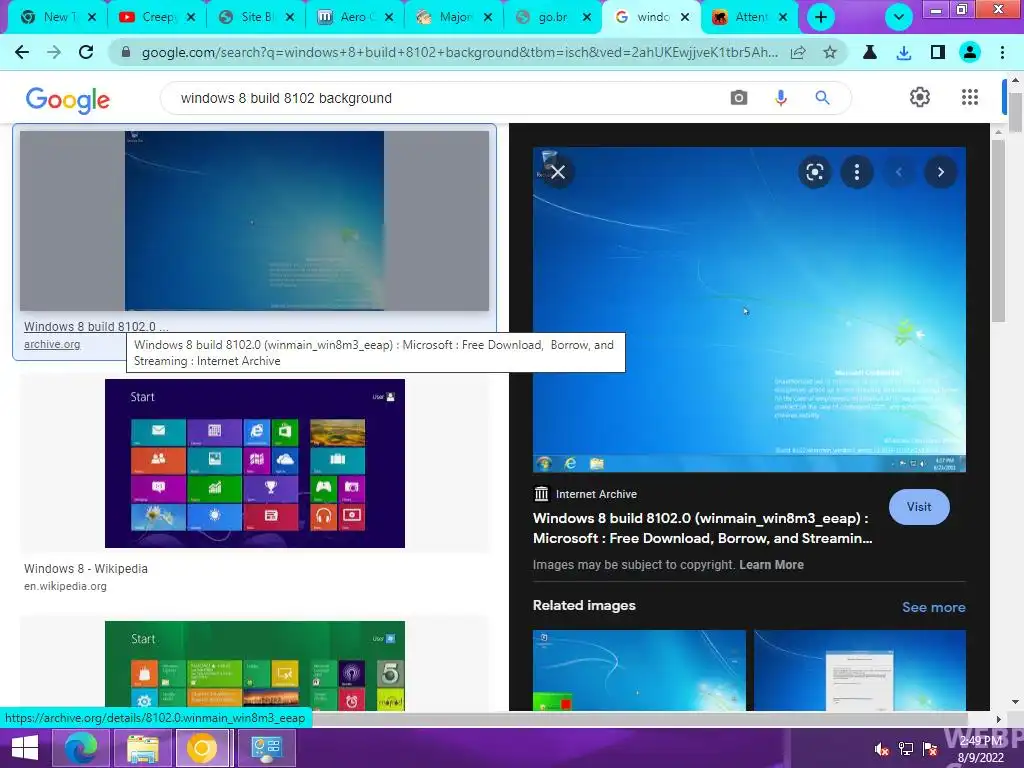Bookmark this page with the star icon
1024x768 pixels.
[829, 52]
